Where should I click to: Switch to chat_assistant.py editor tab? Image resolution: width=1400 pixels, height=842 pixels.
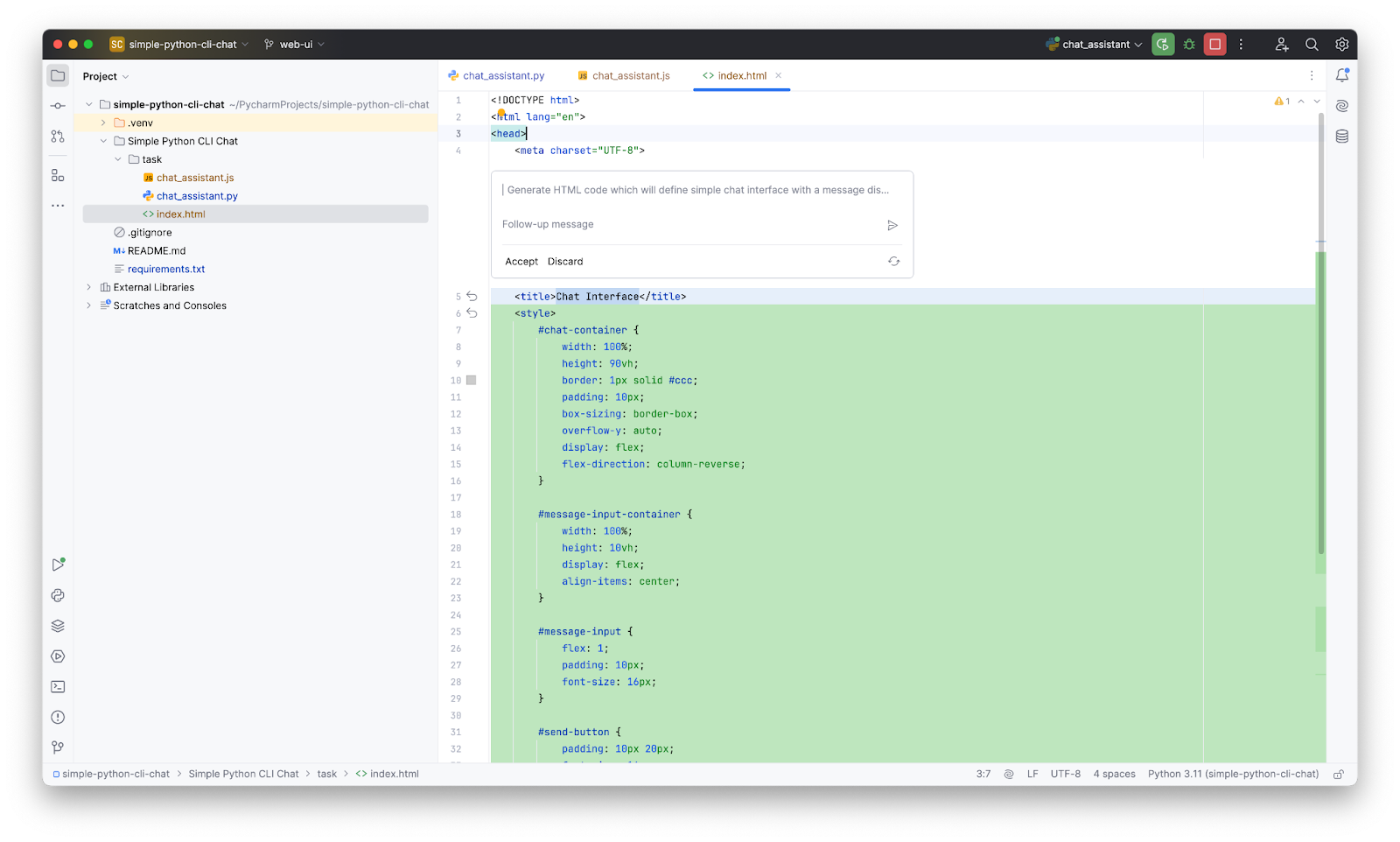496,76
